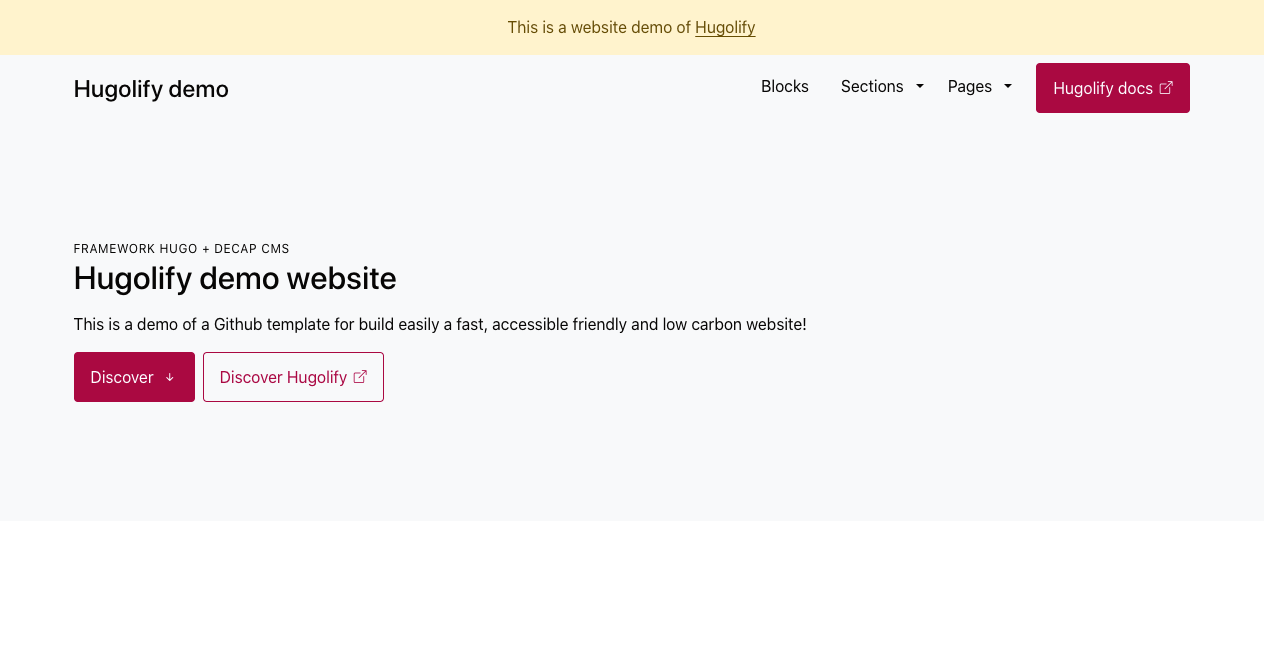Open the Sections navigation menu

(872, 86)
